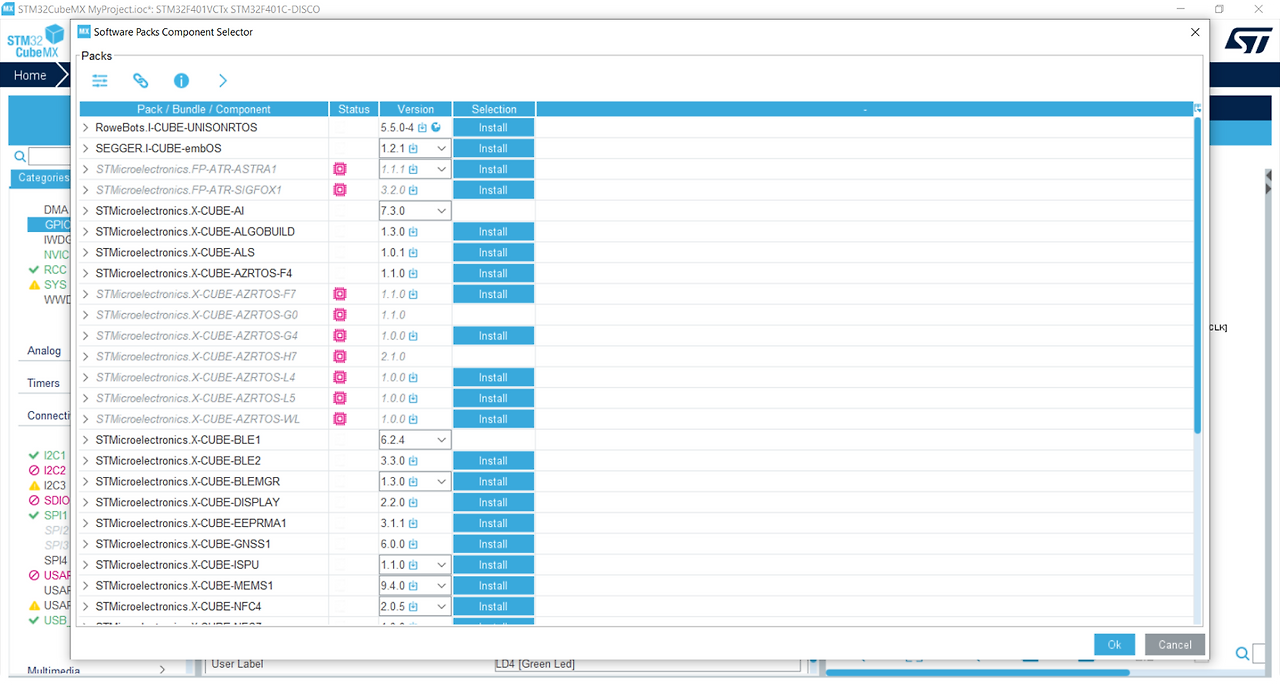This screenshot has height=685, width=1280.
Task: Click pink chip status icon for FP-ATR-ASTRA1
Action: coord(340,169)
